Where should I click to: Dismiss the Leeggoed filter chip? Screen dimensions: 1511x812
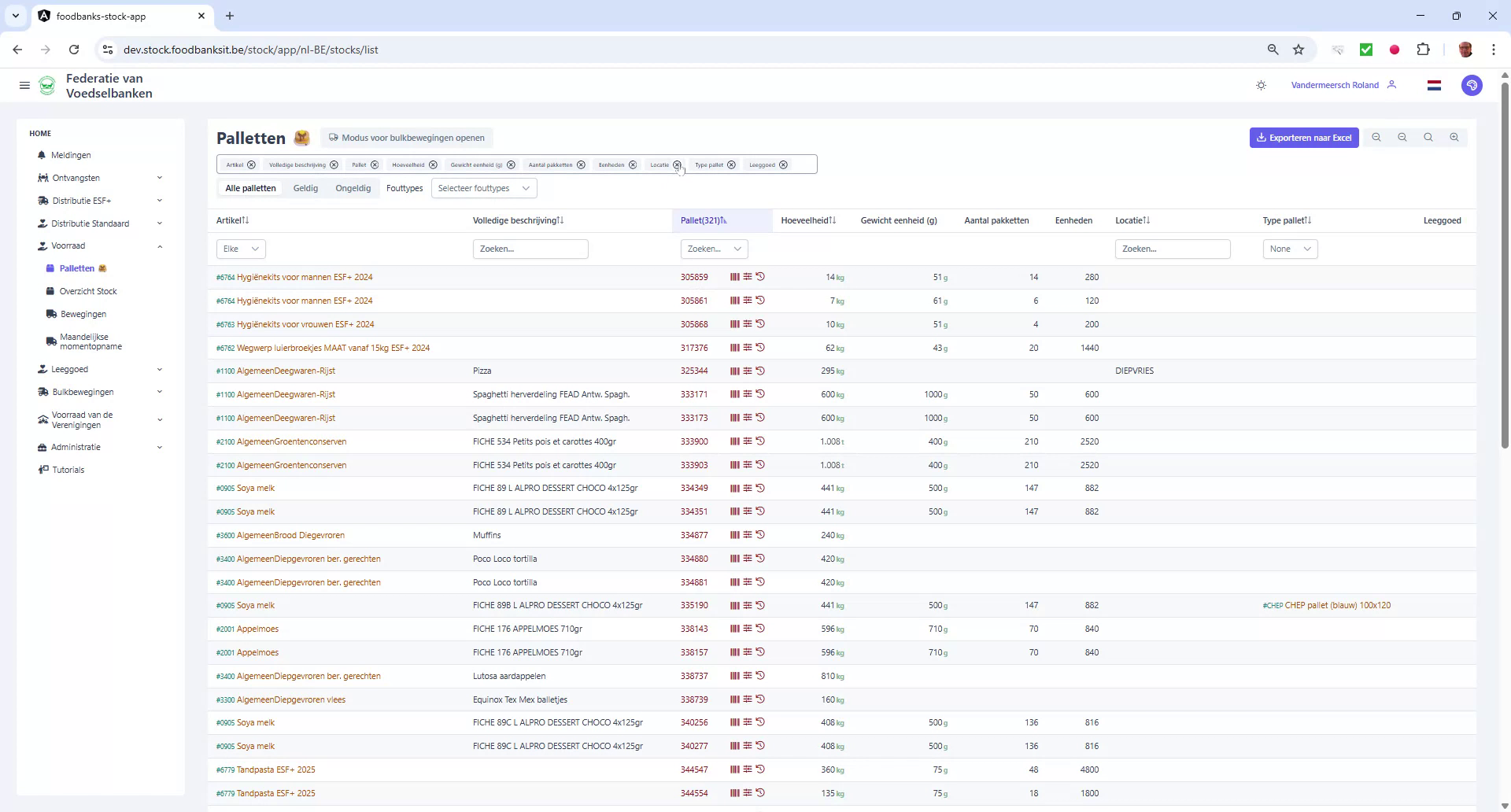783,164
